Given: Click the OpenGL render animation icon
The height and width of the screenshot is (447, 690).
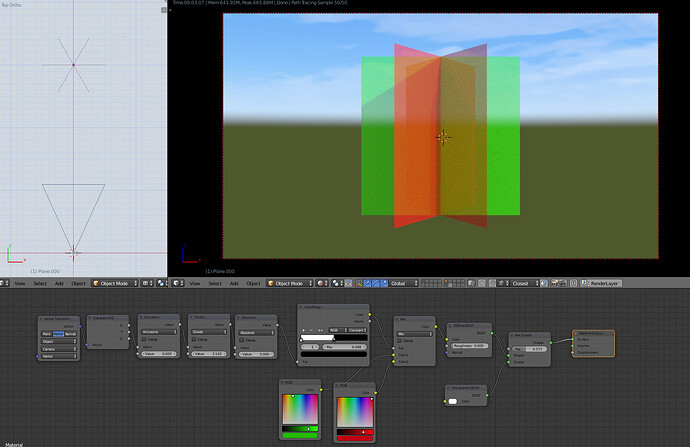Looking at the screenshot, I should pos(562,283).
